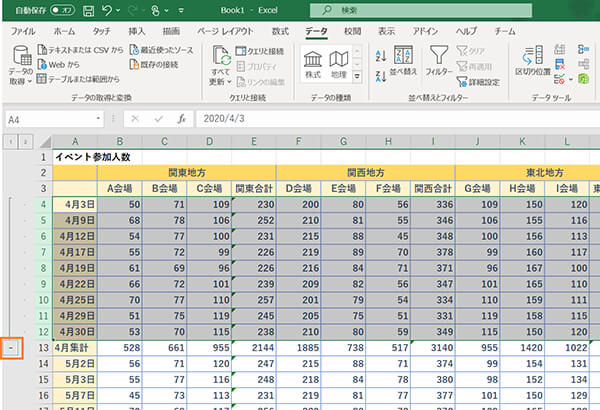
Task: Select column F header
Action: point(298,142)
